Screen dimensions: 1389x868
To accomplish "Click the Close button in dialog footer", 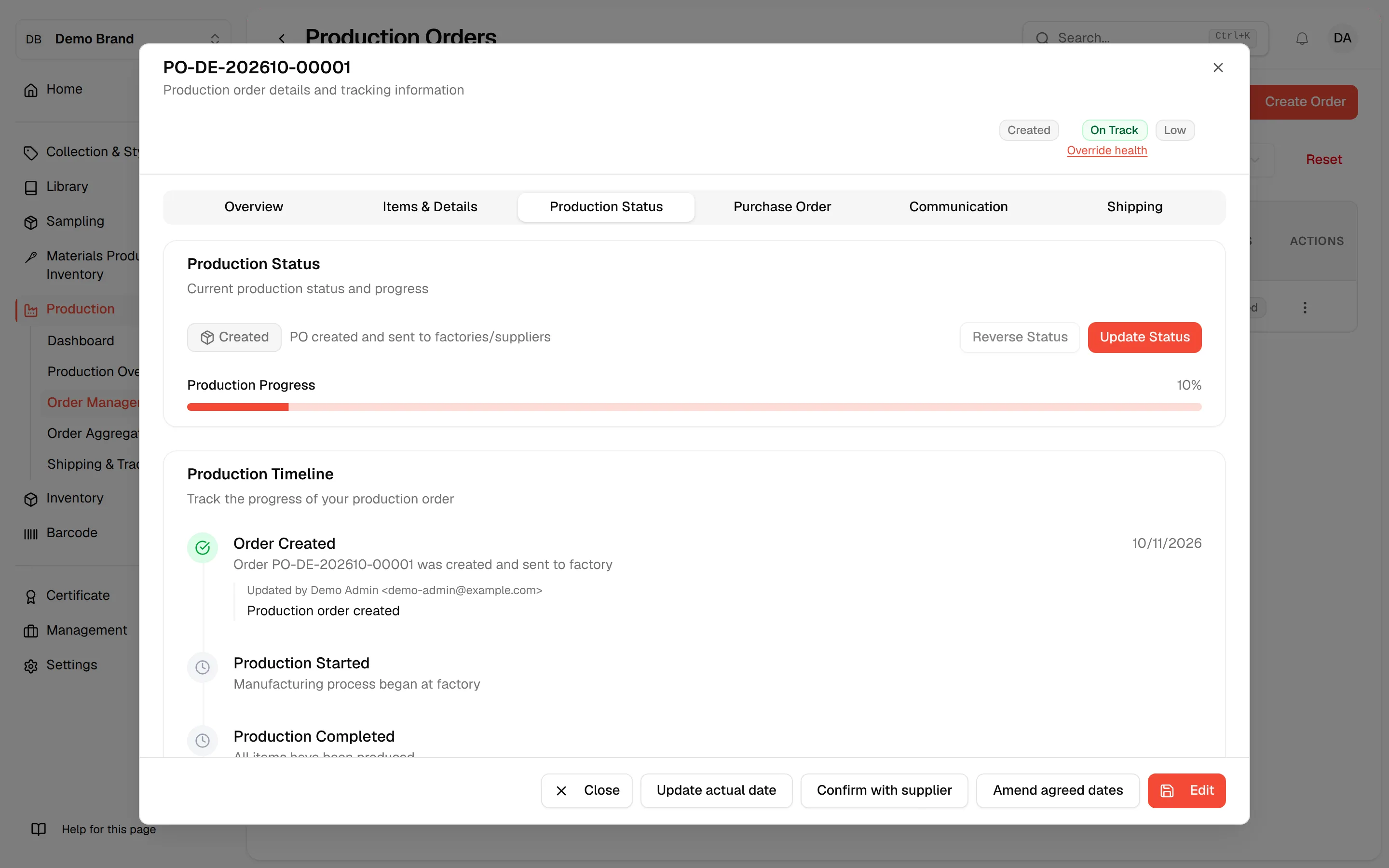I will [586, 790].
